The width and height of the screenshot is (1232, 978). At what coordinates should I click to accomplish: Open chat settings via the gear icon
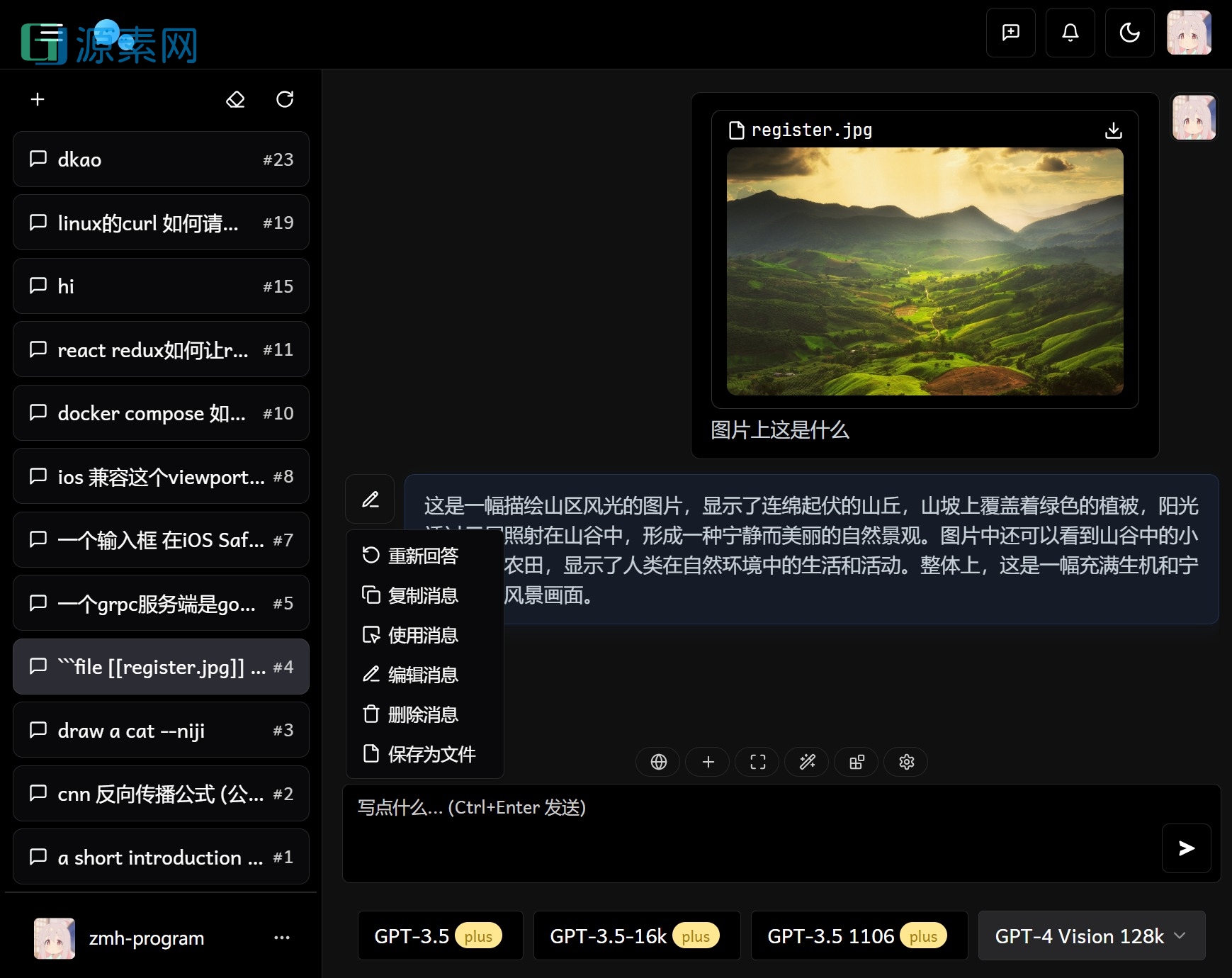coord(905,762)
